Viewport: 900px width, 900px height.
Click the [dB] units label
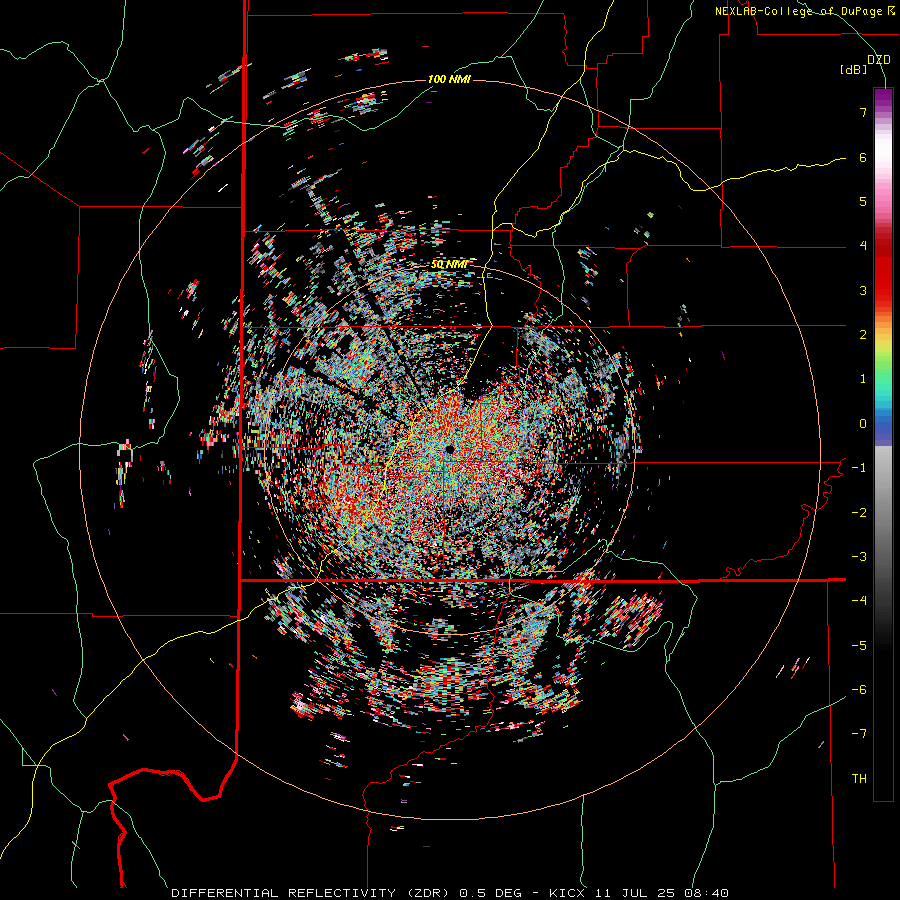pos(854,70)
